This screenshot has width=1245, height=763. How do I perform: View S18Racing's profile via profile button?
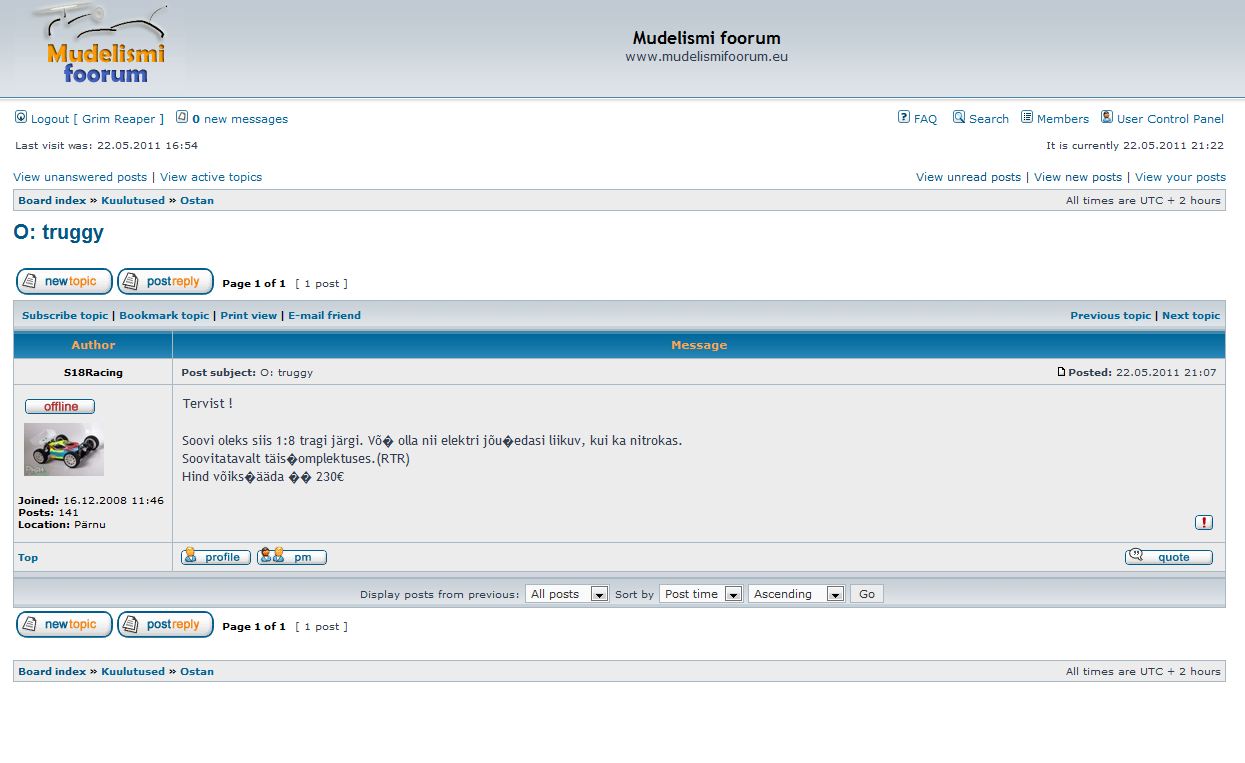point(215,557)
